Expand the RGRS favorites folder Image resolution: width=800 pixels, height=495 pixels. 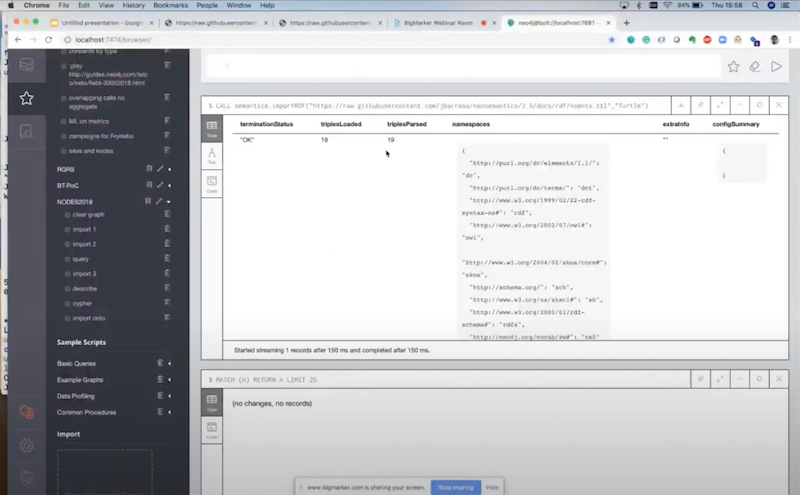point(169,169)
